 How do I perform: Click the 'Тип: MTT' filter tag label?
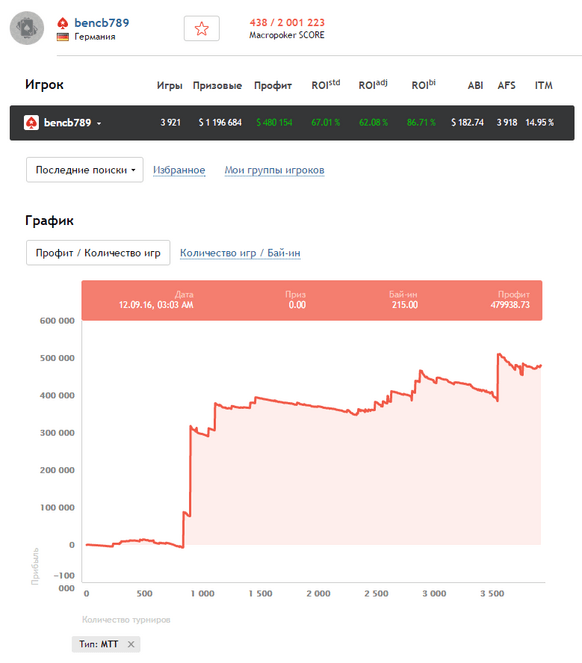point(99,644)
